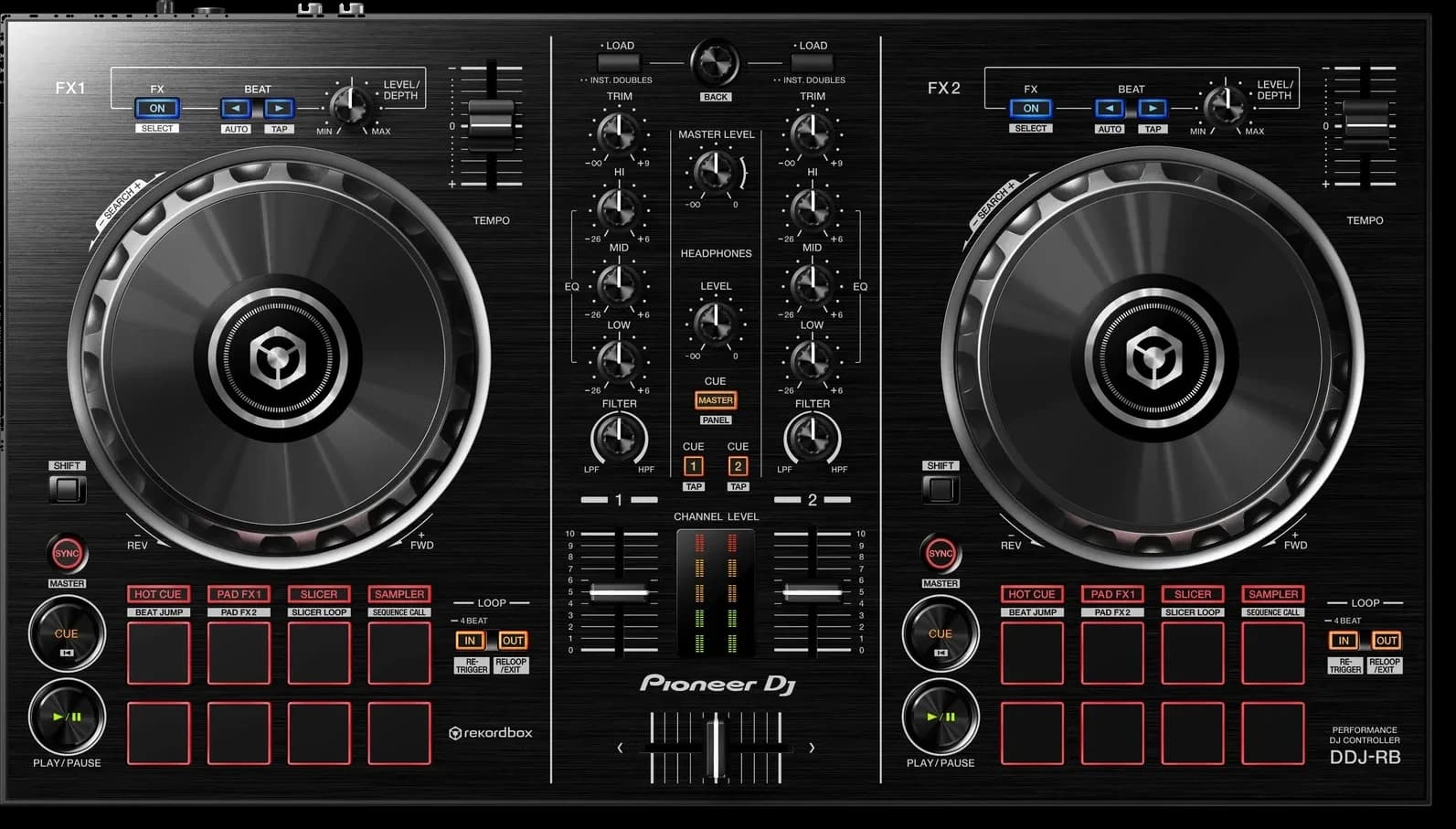Click left deck loop IN button
This screenshot has height=829, width=1456.
click(470, 641)
